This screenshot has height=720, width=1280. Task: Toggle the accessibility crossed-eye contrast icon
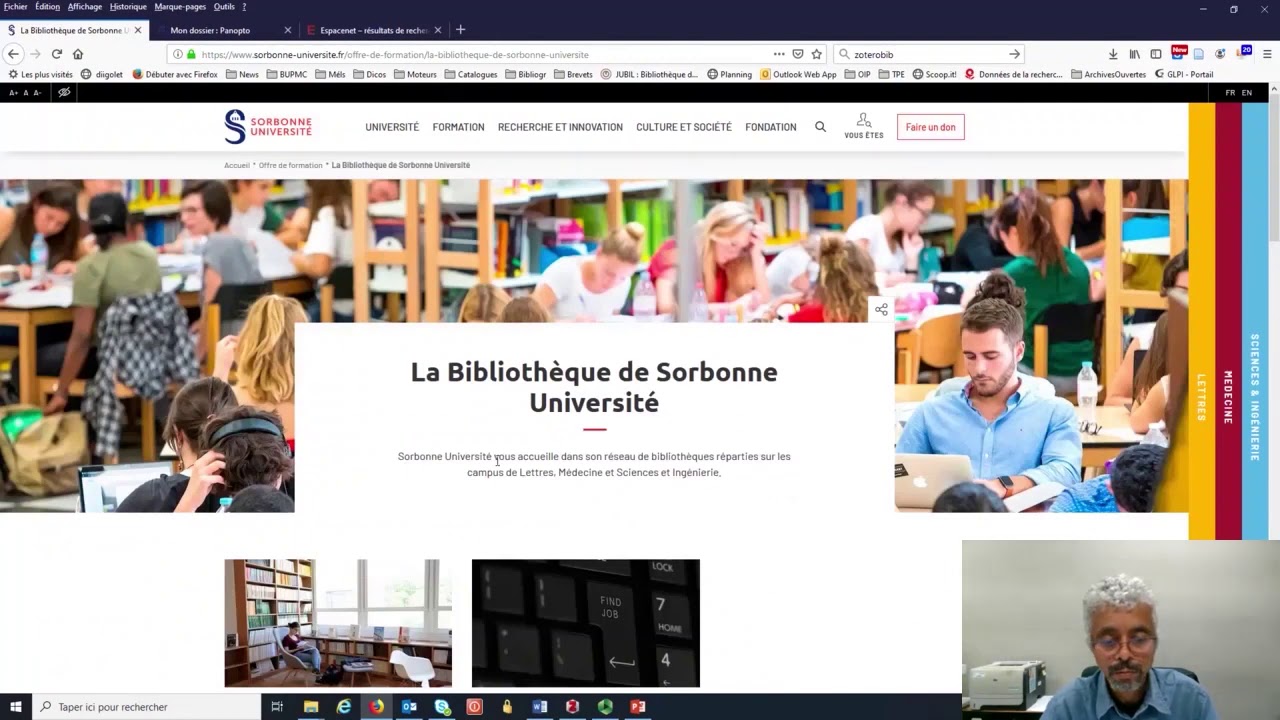click(x=64, y=92)
